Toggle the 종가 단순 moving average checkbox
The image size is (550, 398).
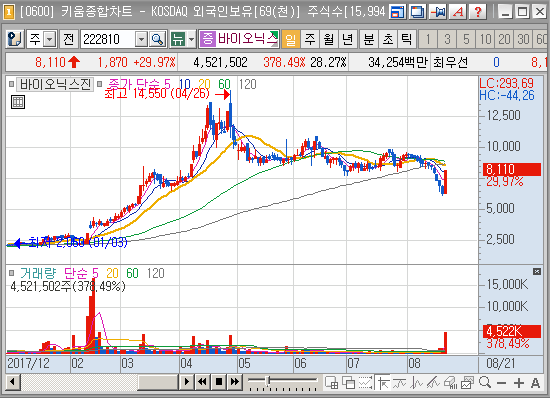pos(100,84)
